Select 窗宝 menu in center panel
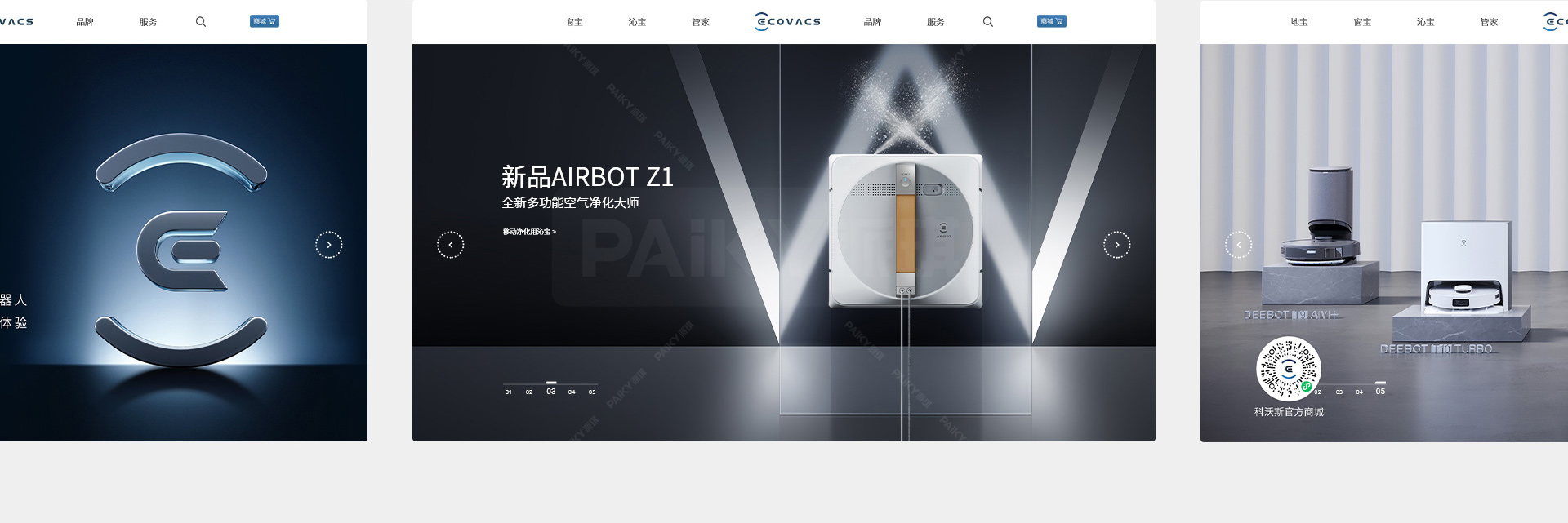This screenshot has width=1568, height=523. click(575, 22)
